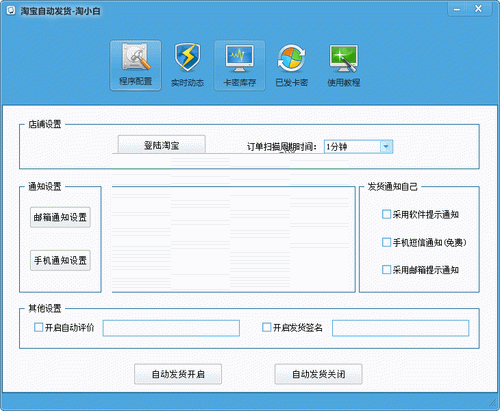Click 登陆淘宝 button
500x411 pixels.
point(162,145)
